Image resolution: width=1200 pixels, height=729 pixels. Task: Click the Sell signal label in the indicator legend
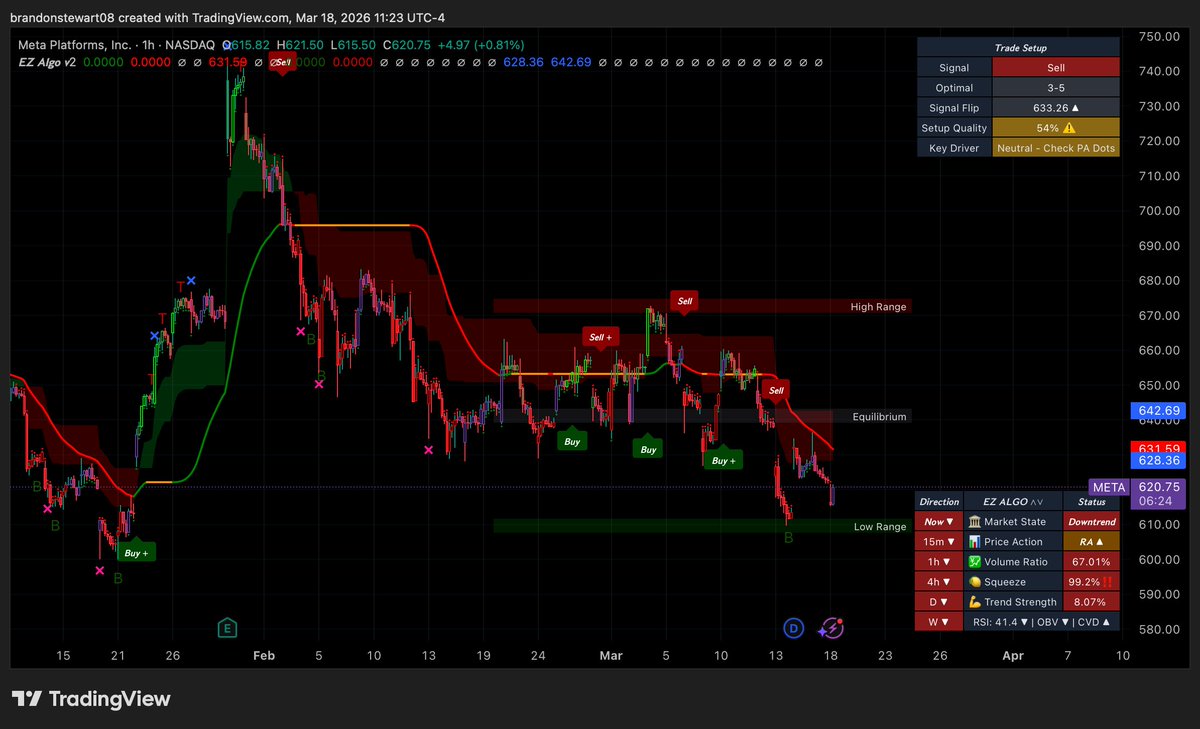click(282, 62)
